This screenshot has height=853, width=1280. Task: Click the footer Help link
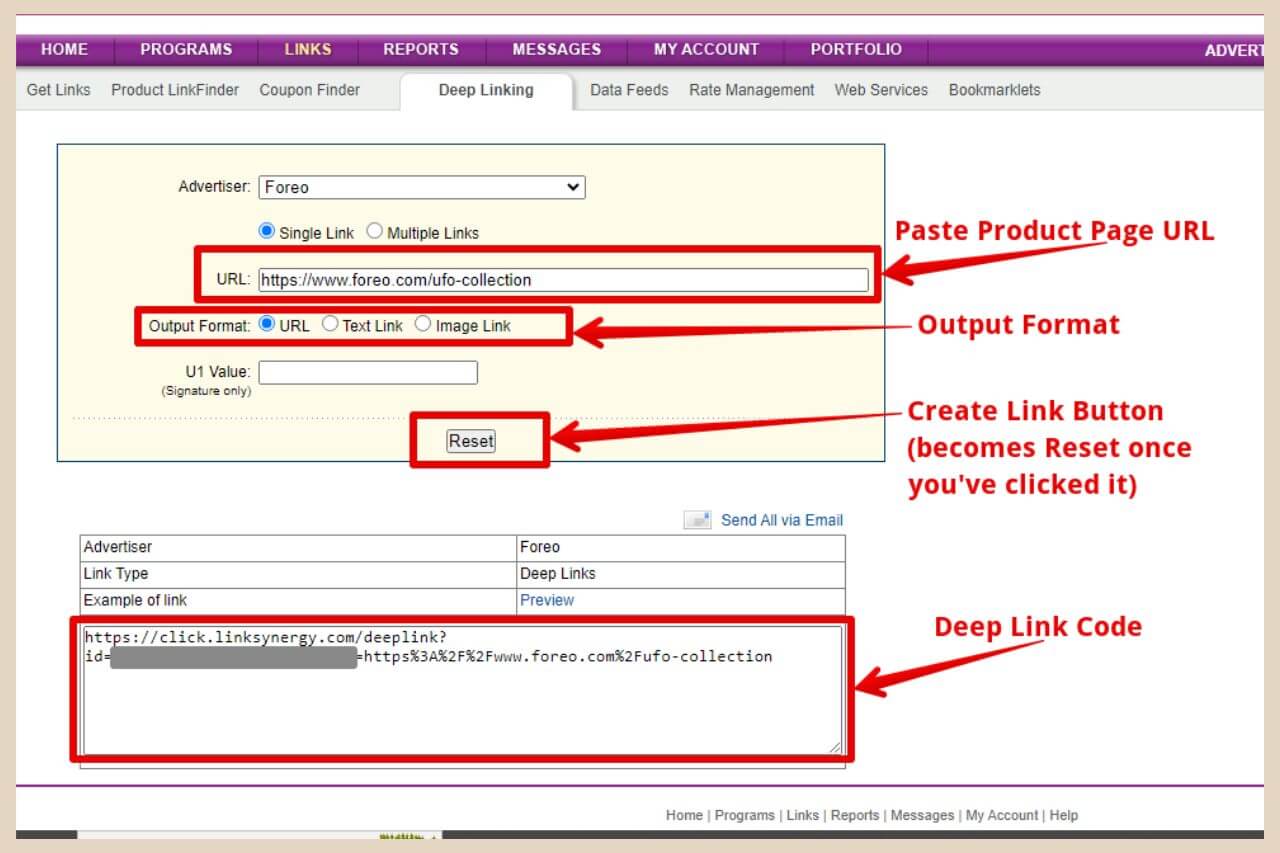1064,815
